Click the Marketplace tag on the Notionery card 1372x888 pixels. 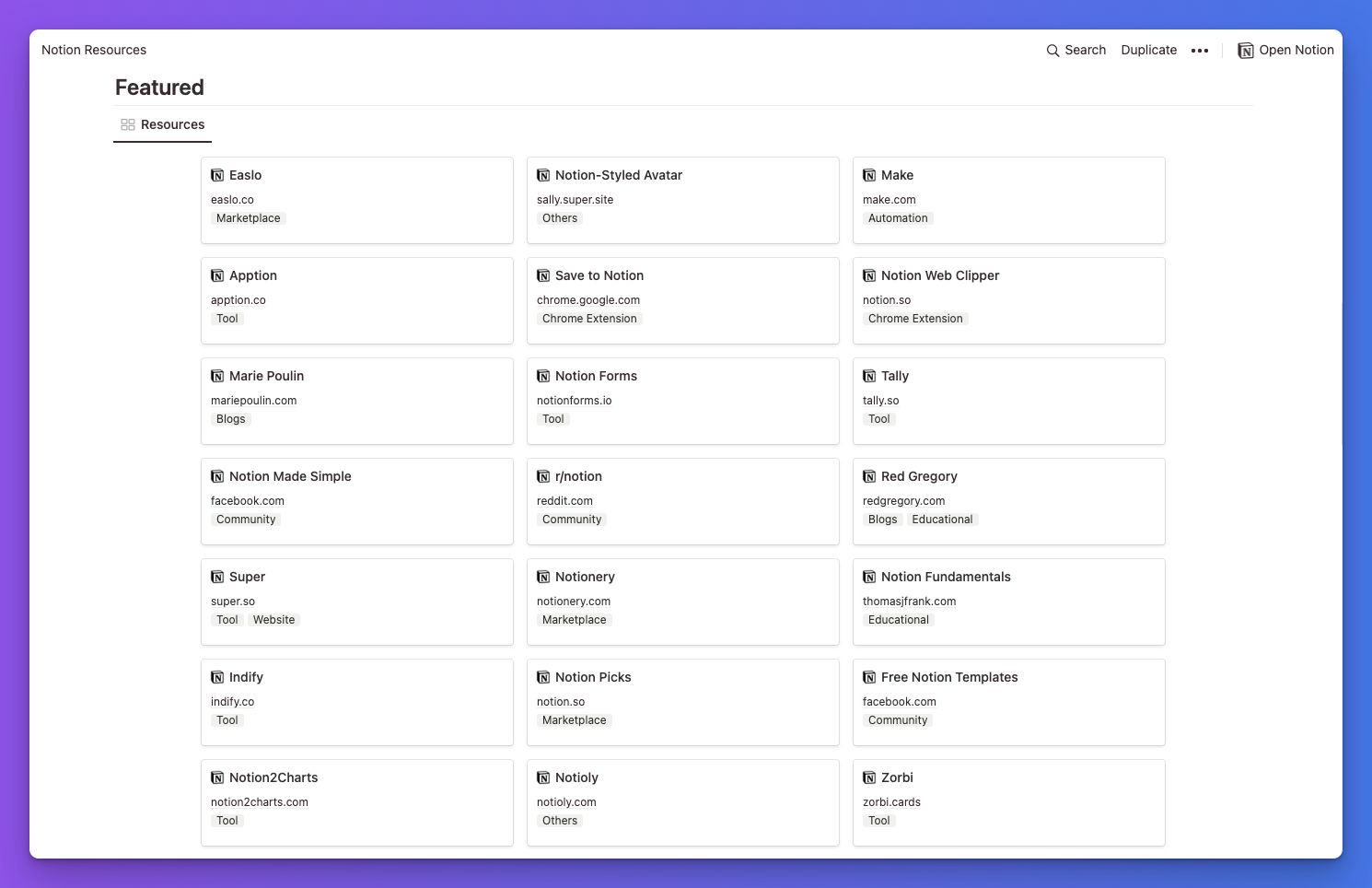click(574, 619)
